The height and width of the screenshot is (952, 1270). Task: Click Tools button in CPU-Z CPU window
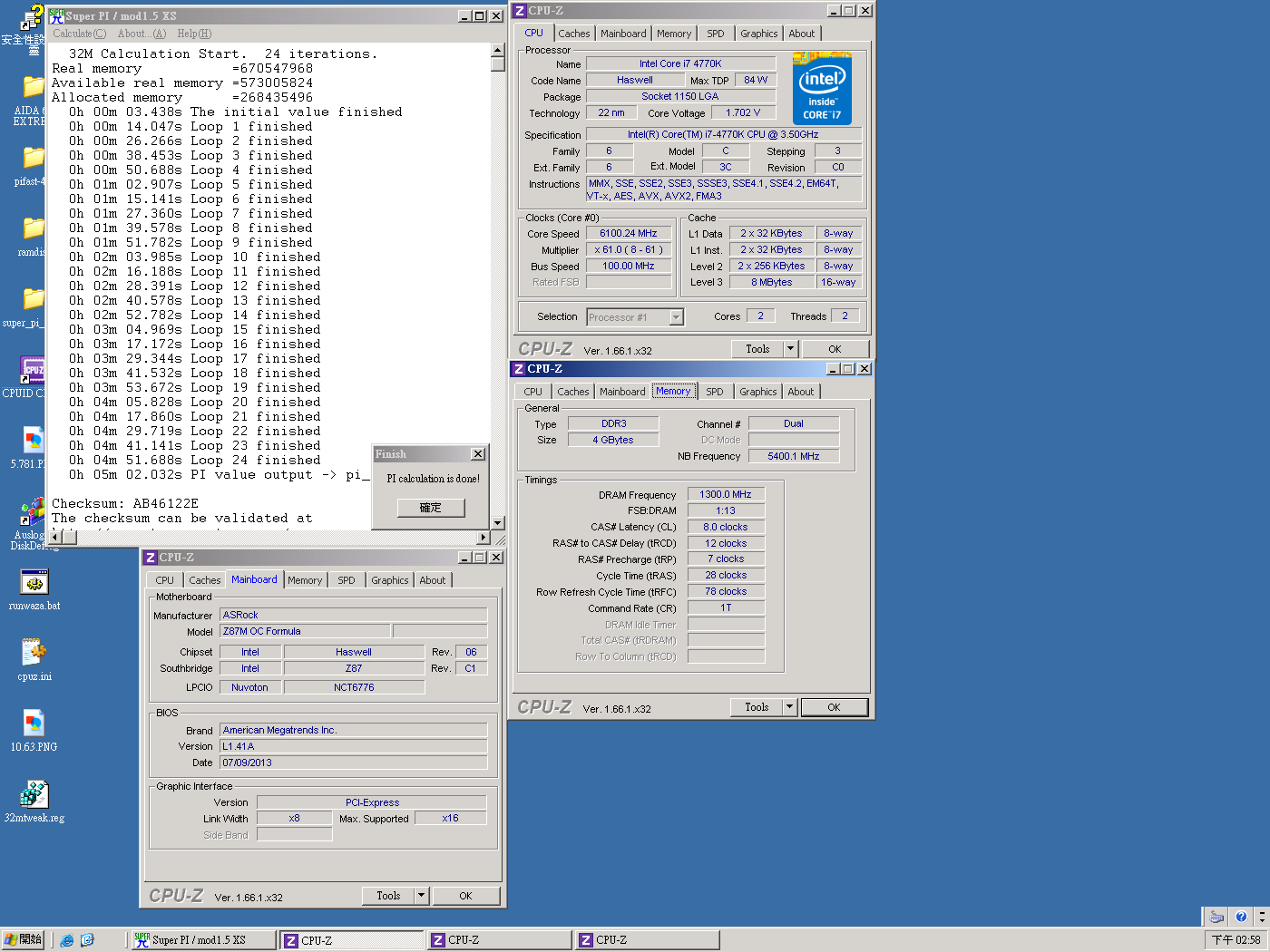click(757, 349)
